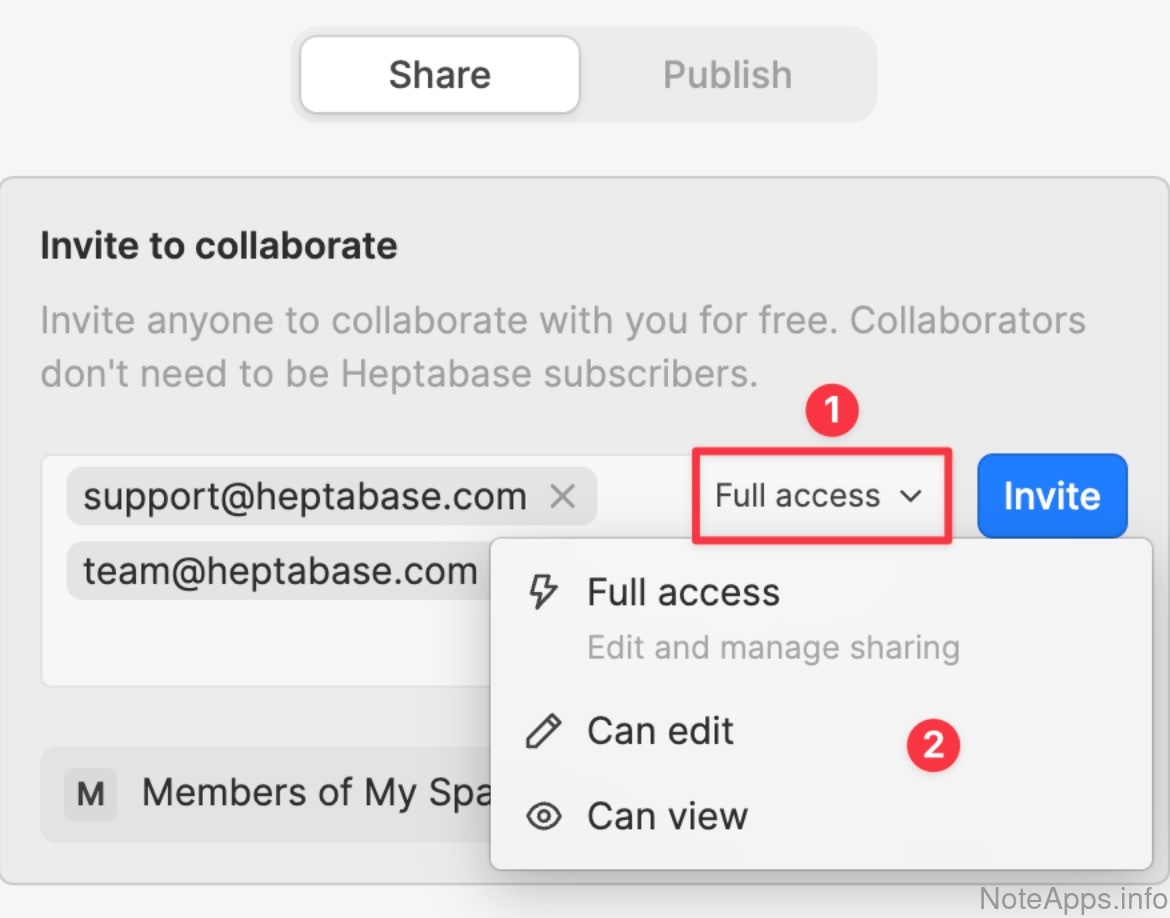
Task: Select Can edit permission option
Action: (x=660, y=731)
